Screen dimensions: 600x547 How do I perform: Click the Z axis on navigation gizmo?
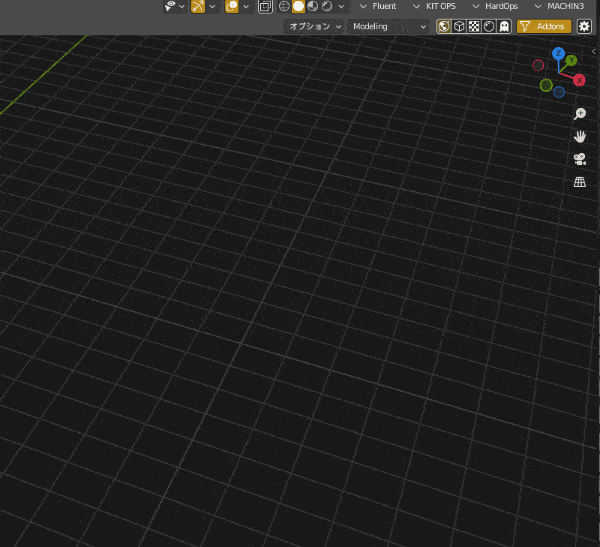558,53
